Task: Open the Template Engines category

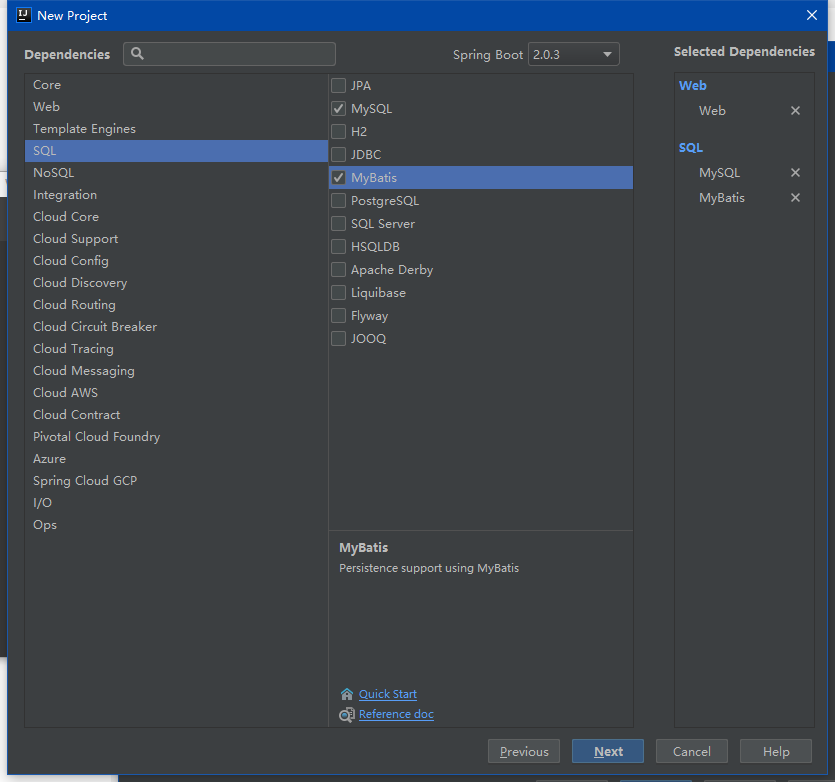Action: [x=176, y=129]
